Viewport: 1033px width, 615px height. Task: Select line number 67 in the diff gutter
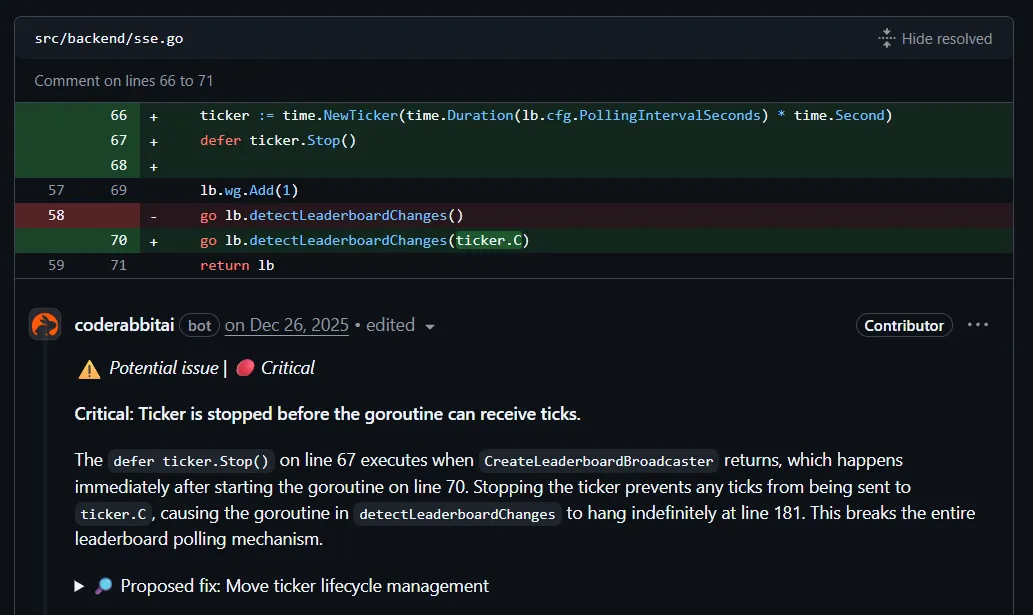point(118,140)
